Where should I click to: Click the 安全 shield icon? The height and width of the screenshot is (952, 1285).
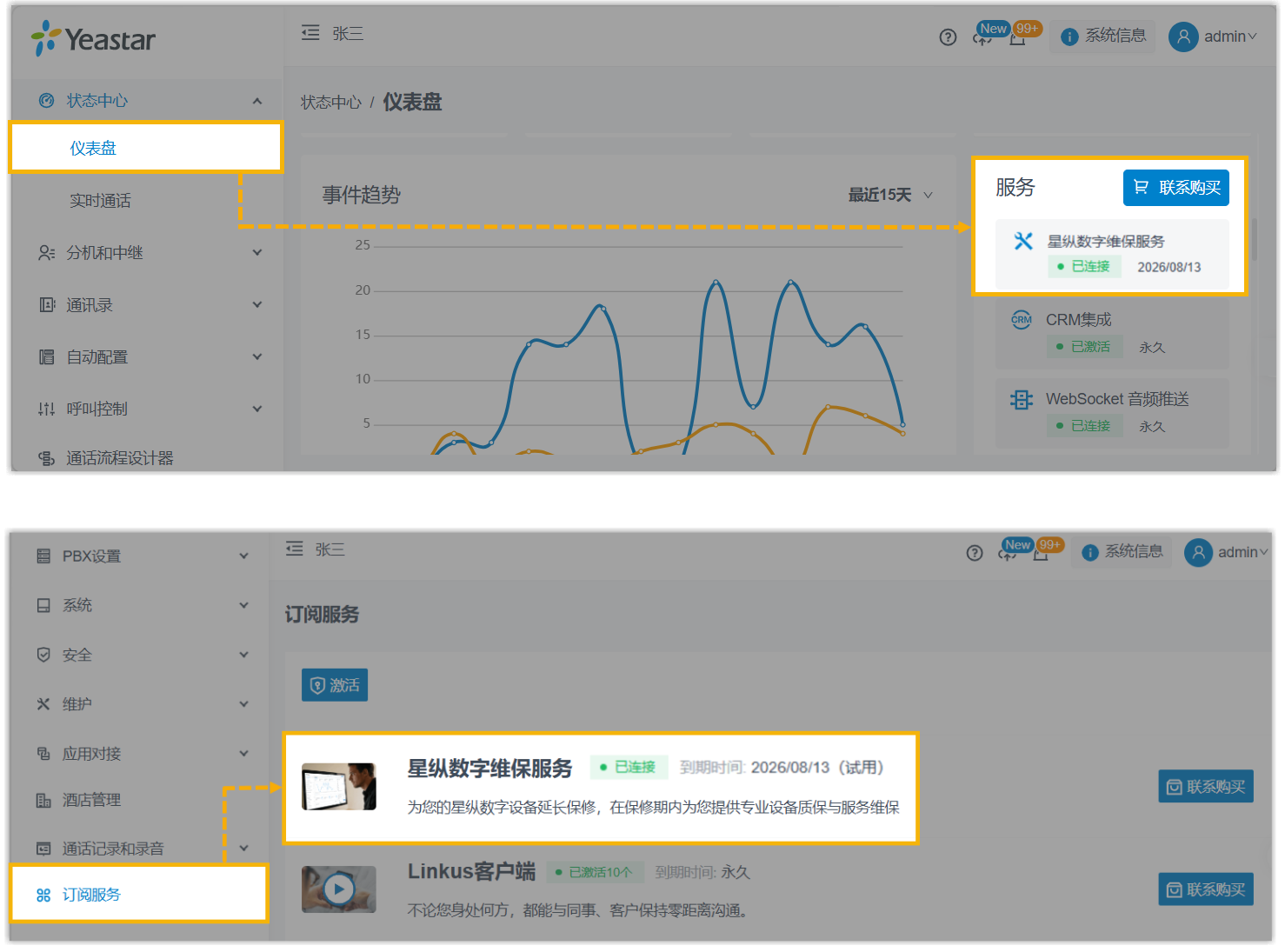click(43, 655)
